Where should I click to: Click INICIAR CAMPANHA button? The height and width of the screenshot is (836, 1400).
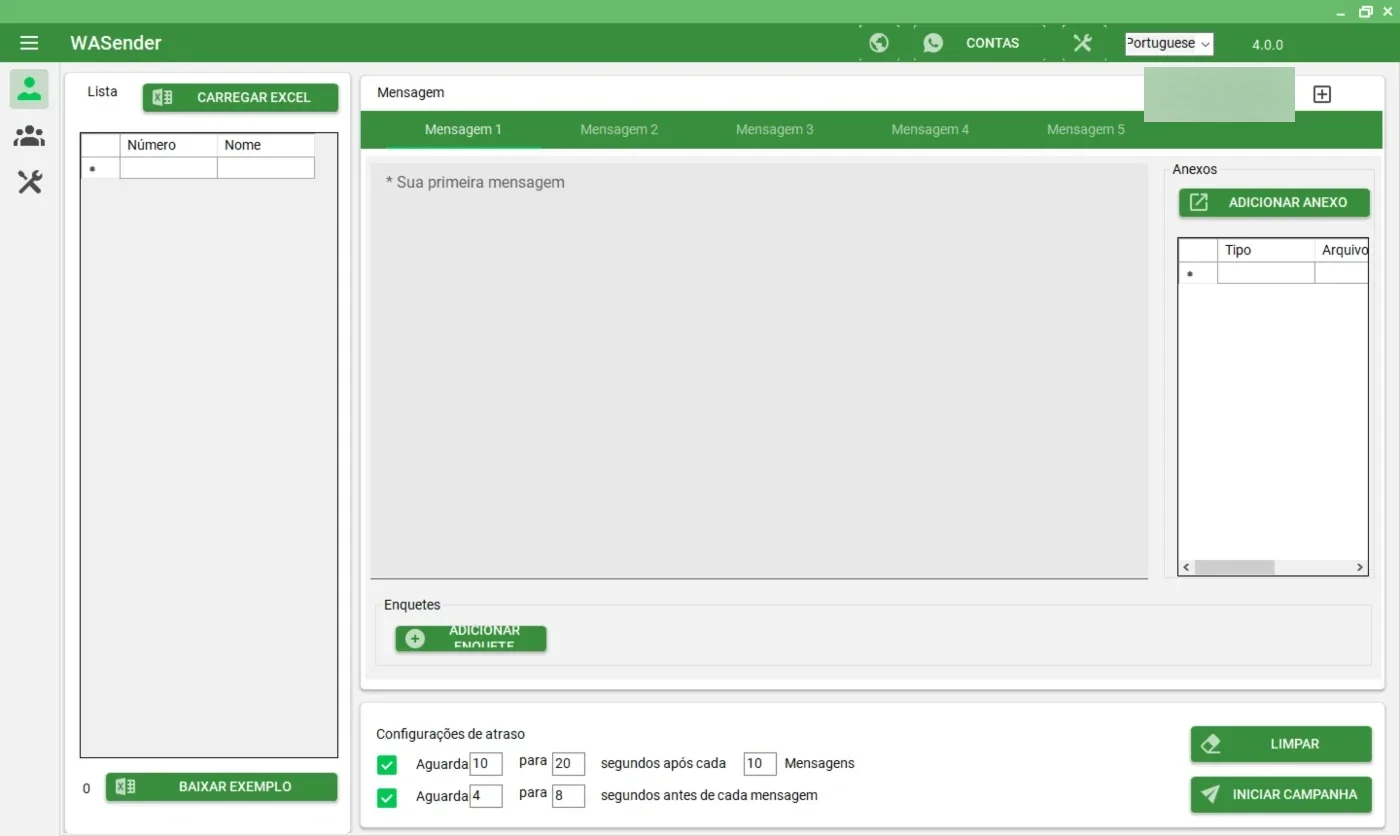tap(1281, 794)
